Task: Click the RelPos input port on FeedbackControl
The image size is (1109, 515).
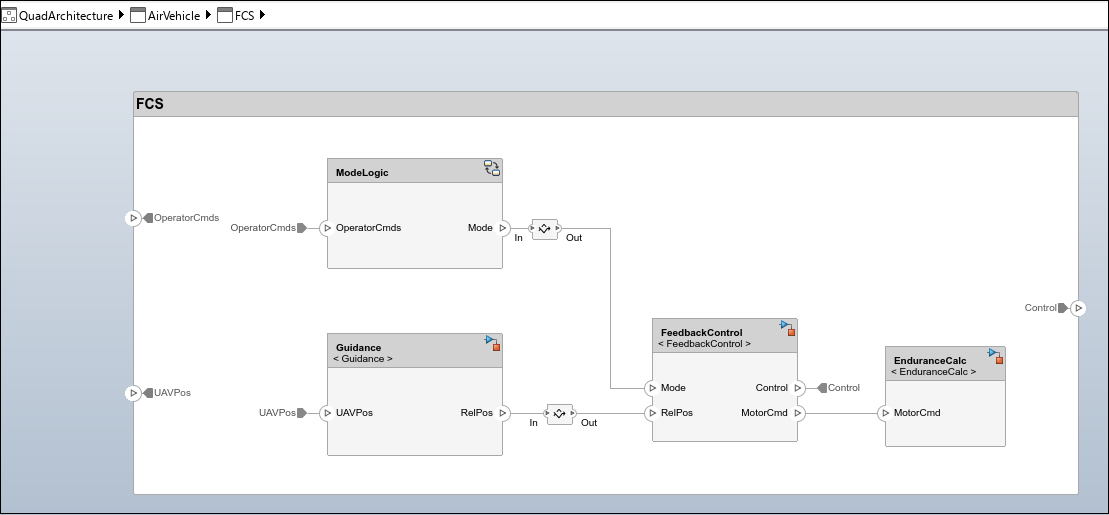Action: click(x=652, y=412)
